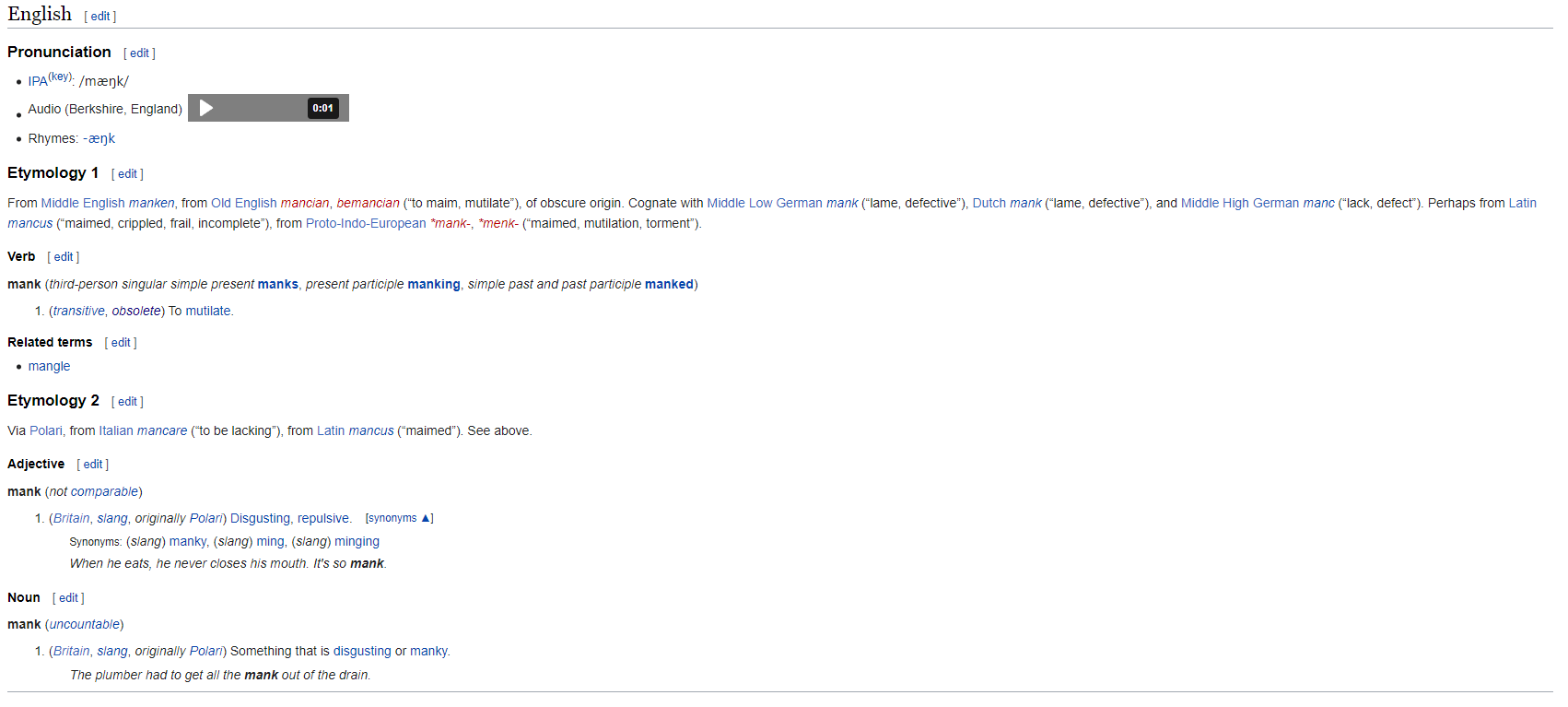
Task: Edit the Noun section
Action: (x=67, y=597)
